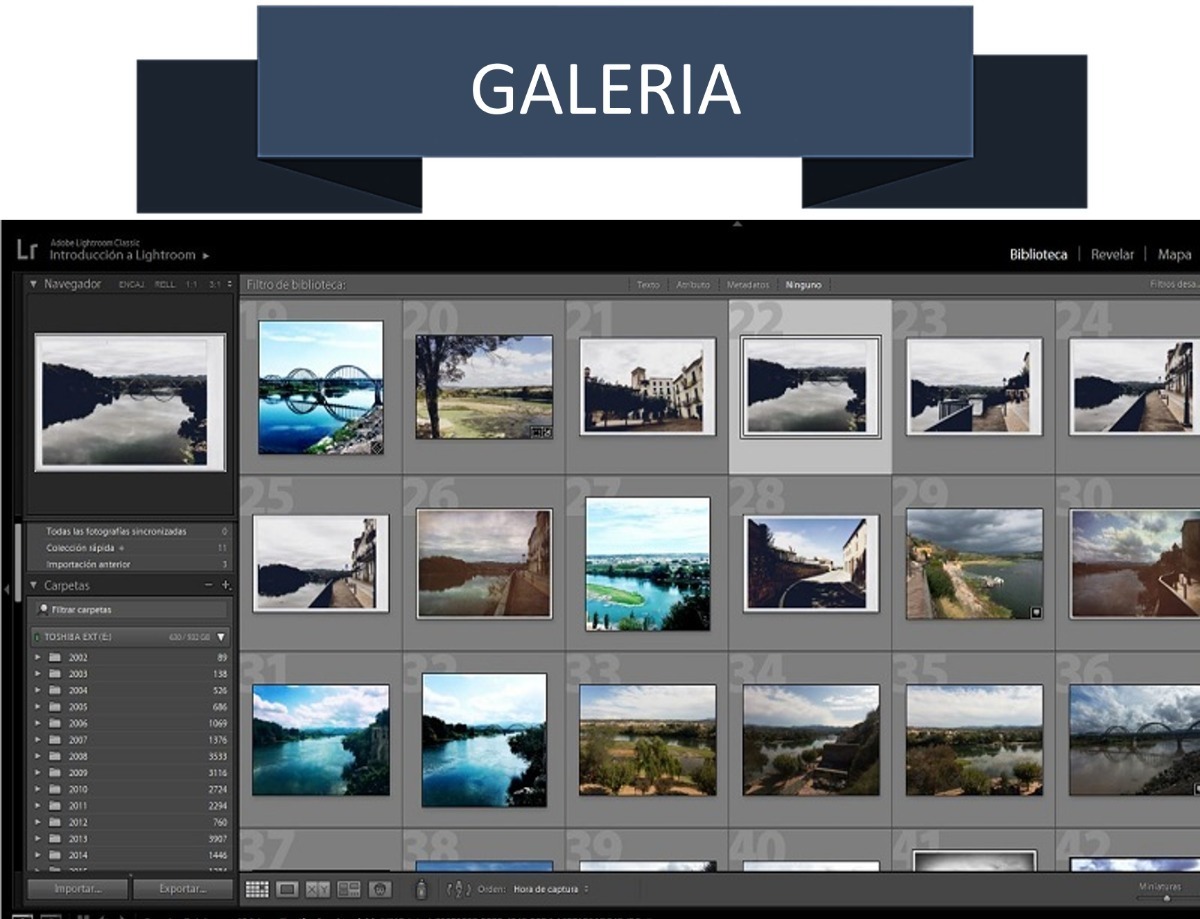Switch to Loupe view in toolbar

click(288, 888)
